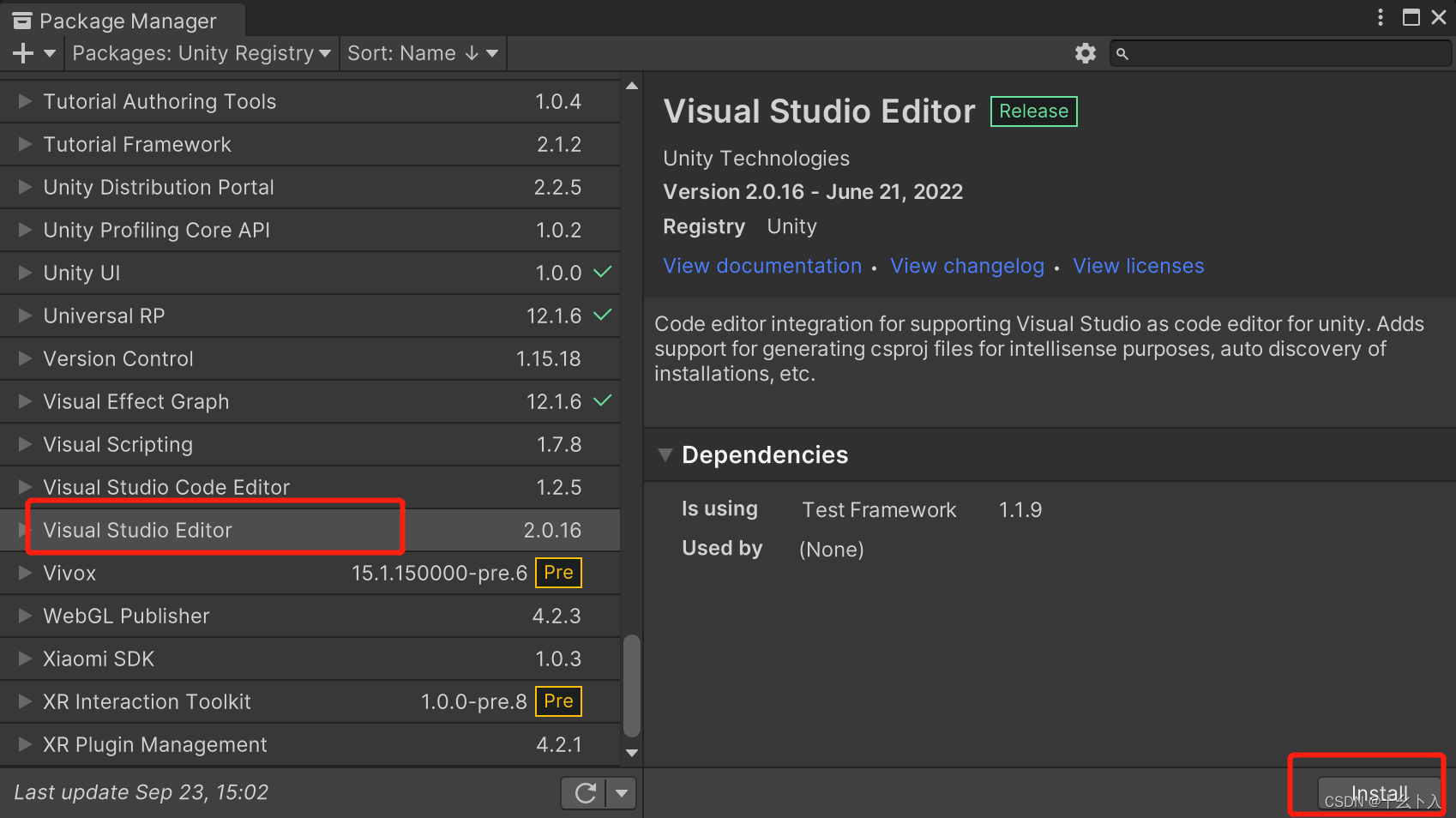This screenshot has height=818, width=1456.
Task: Open the View changelog link
Action: point(967,266)
